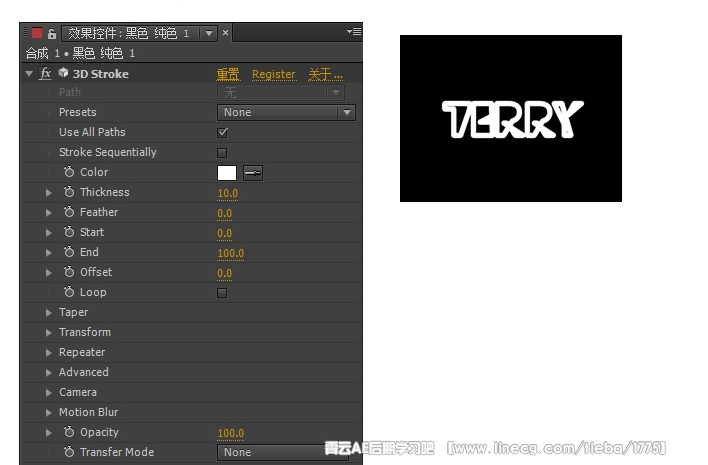Expand the End property

49,253
